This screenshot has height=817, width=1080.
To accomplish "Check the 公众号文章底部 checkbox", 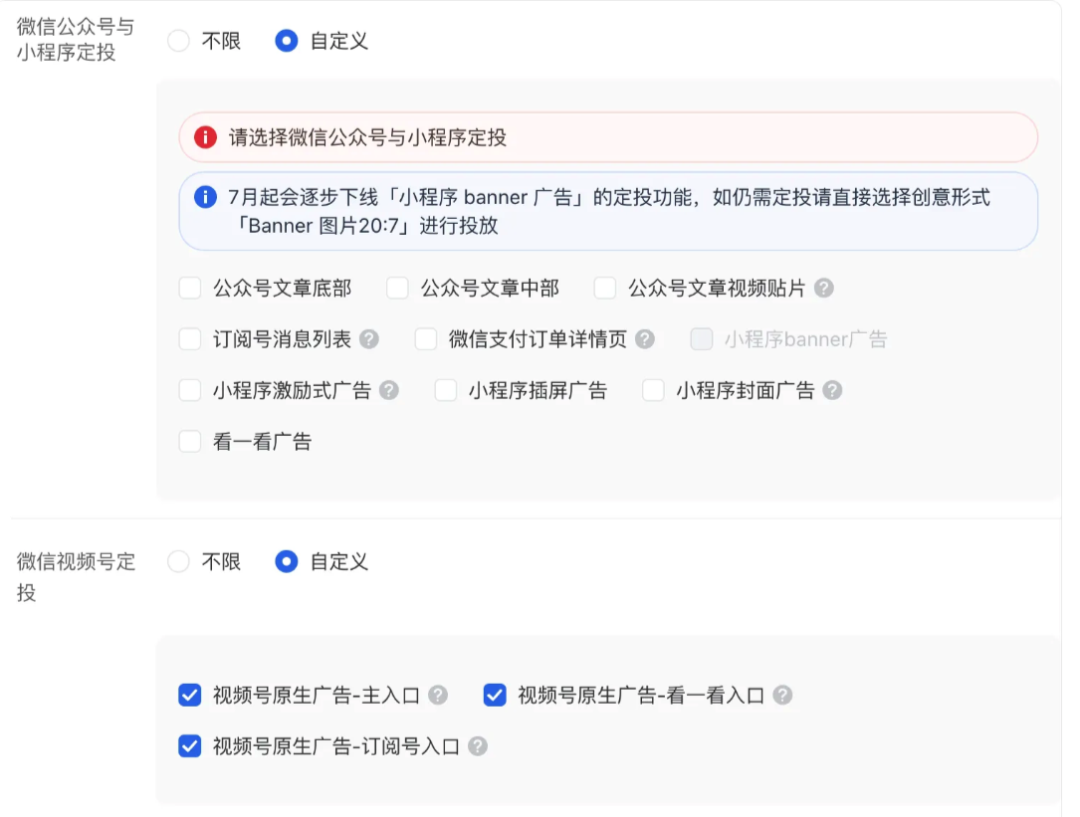I will coord(190,288).
